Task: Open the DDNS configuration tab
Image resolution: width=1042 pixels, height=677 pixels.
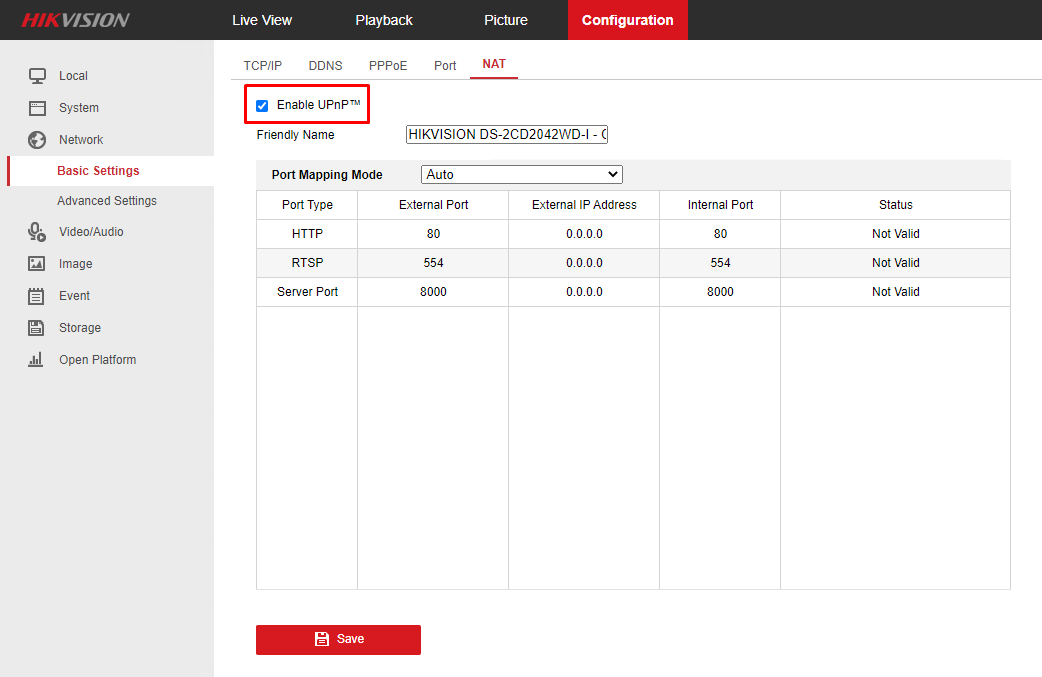Action: (325, 65)
